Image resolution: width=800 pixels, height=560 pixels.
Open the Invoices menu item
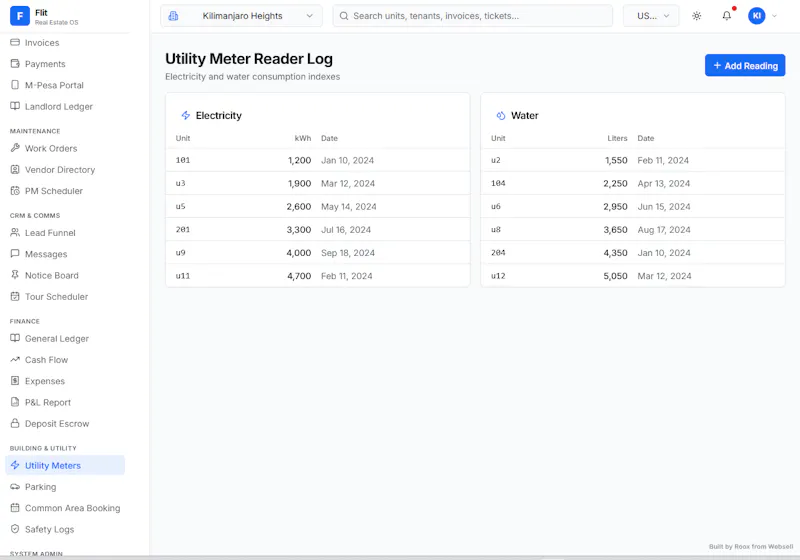tap(65, 42)
